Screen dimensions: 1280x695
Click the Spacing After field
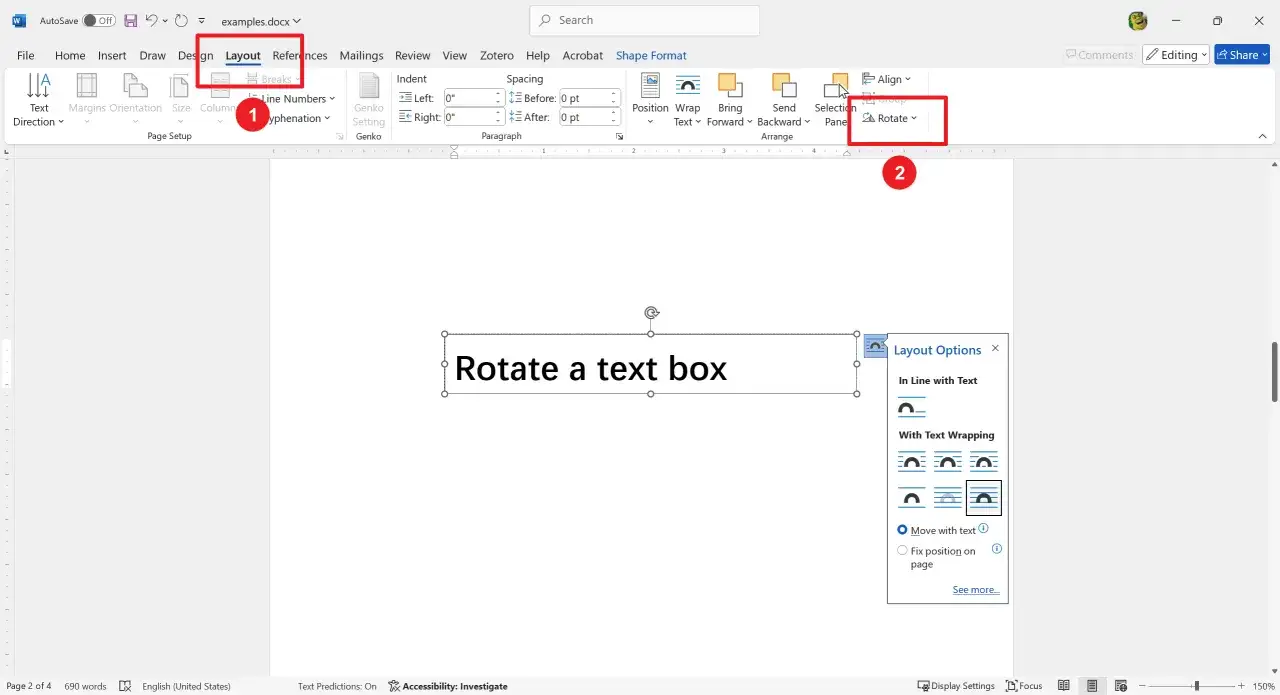pos(589,117)
